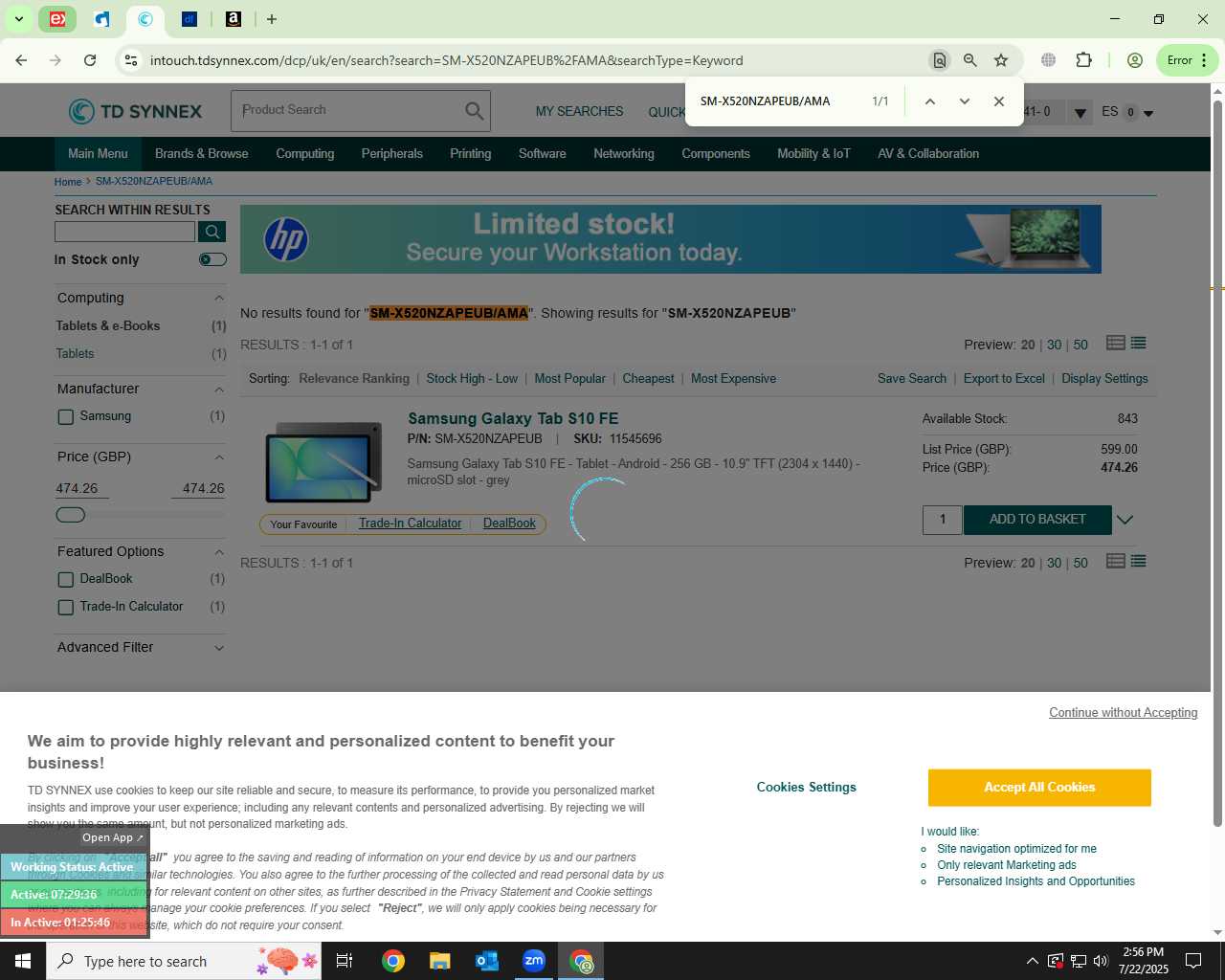Screen dimensions: 1225x980
Task: Check the DealBook featured option checkbox
Action: point(66,579)
